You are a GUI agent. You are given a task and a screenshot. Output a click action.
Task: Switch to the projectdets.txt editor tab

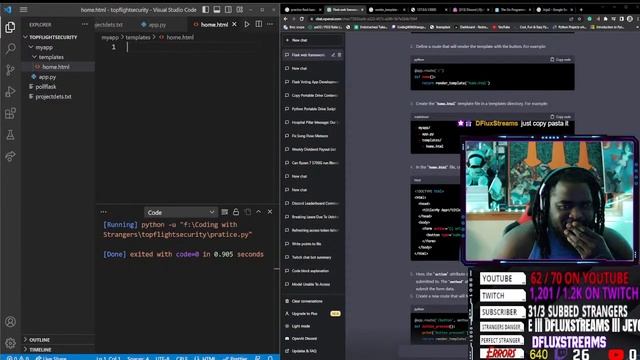(x=109, y=24)
